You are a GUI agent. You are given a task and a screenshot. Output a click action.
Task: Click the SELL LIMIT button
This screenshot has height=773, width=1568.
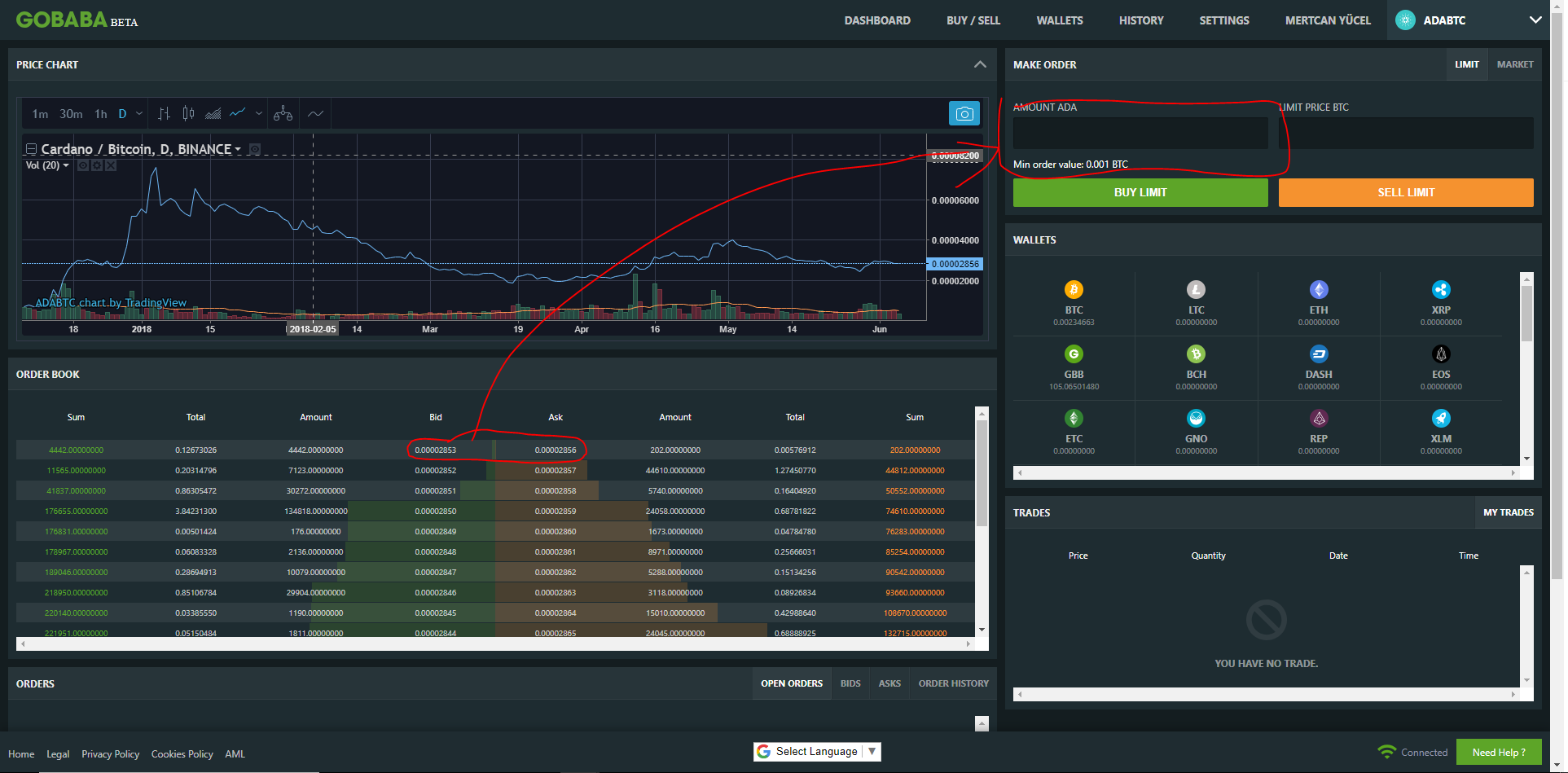click(x=1406, y=192)
